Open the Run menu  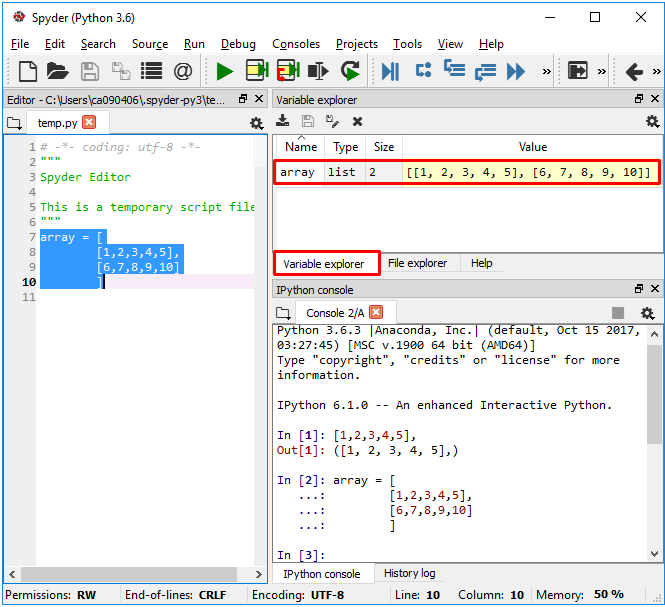(194, 44)
